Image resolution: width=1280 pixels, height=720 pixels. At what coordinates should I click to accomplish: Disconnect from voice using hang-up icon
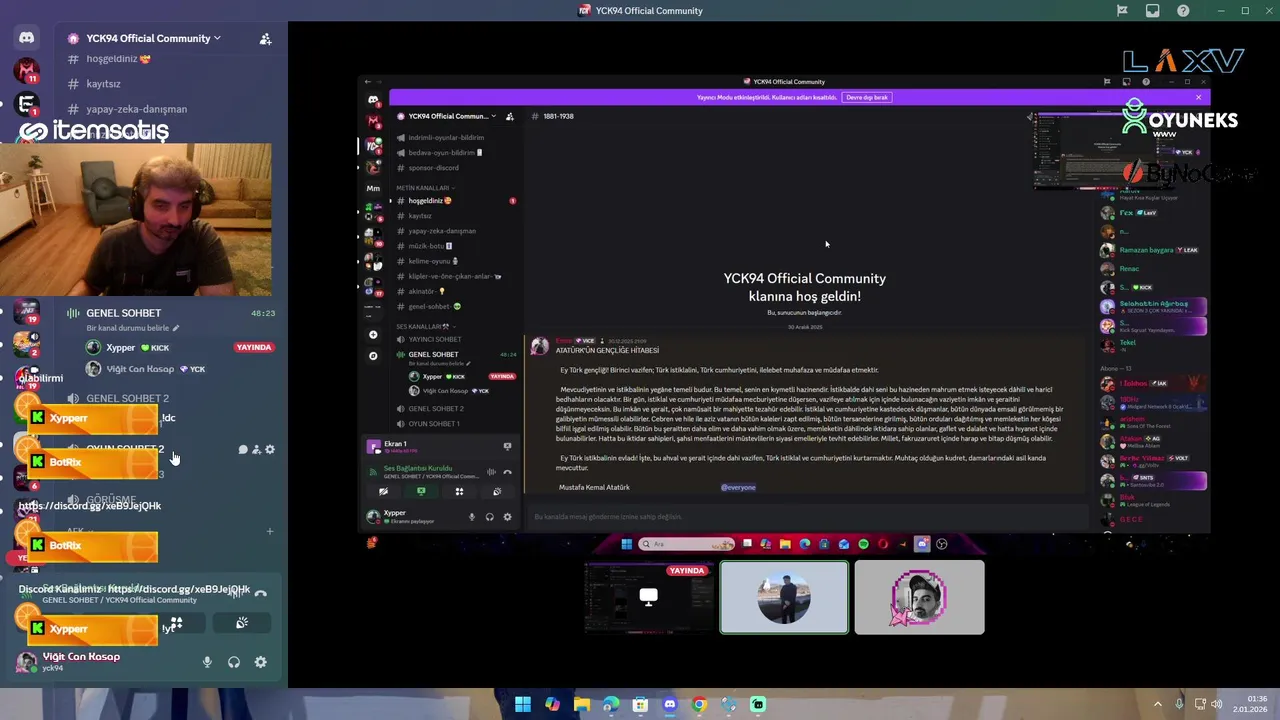[260, 594]
